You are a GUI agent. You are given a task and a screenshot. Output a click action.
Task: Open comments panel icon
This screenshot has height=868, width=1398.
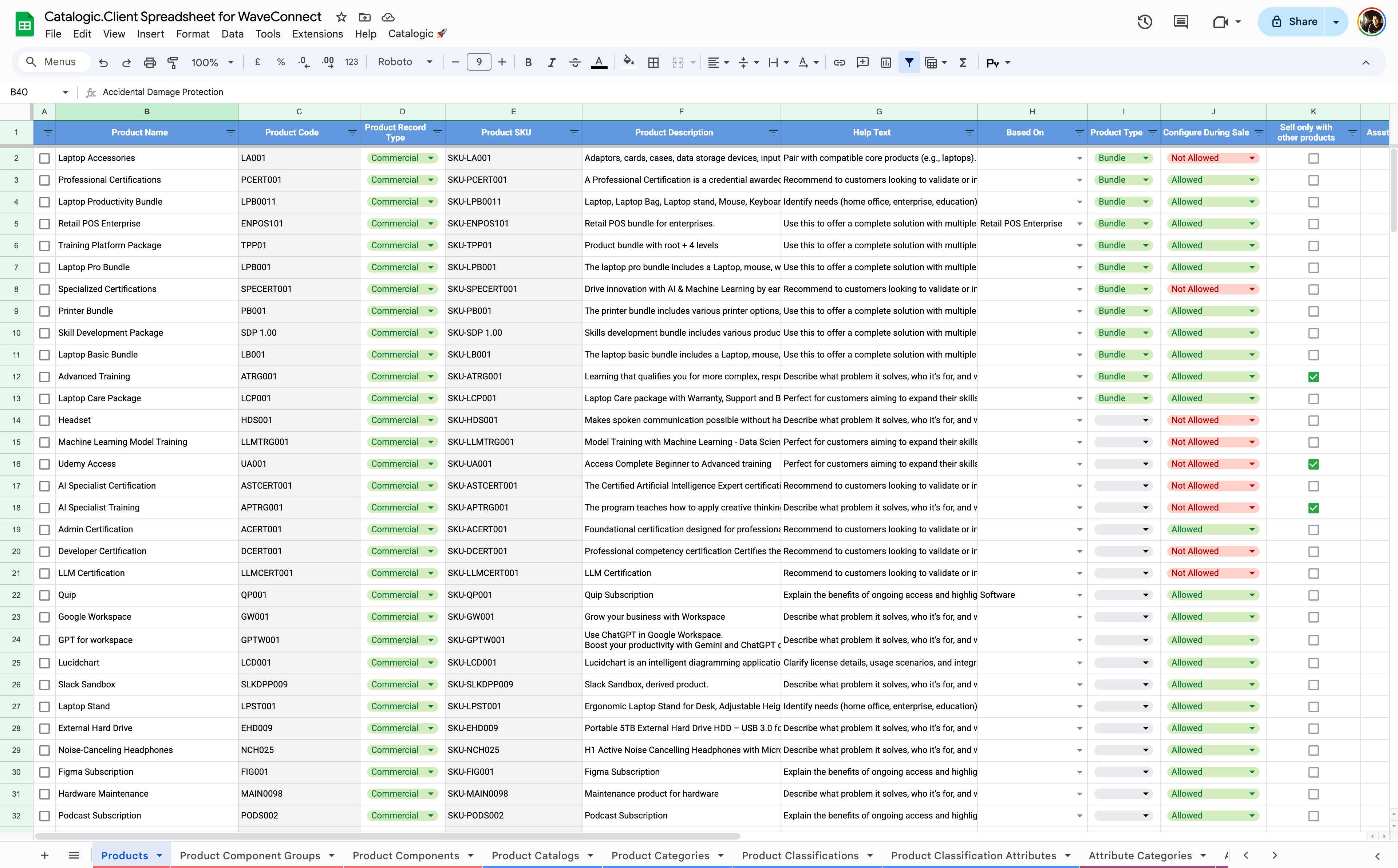(x=1181, y=22)
